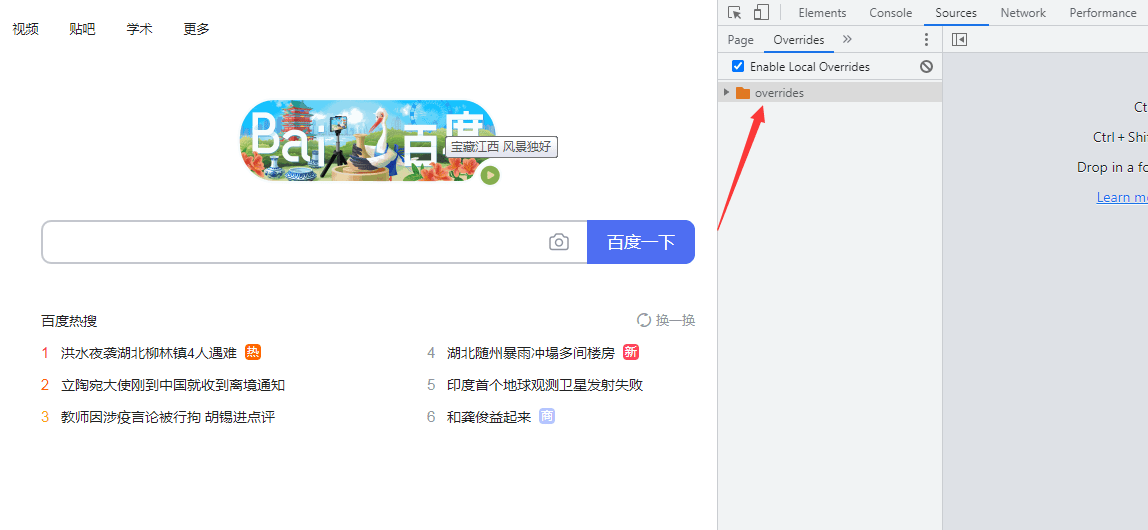
Task: Uncheck Enable Local Overrides checkbox
Action: tap(738, 67)
